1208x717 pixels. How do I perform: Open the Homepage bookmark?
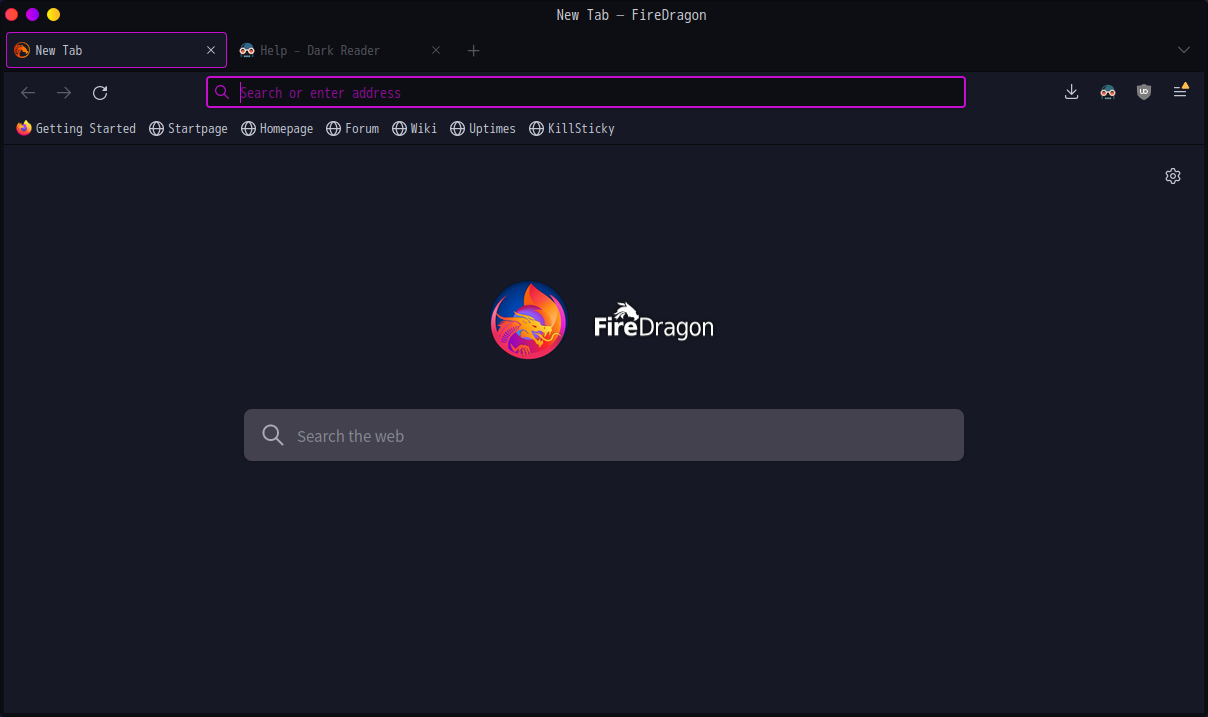(277, 128)
